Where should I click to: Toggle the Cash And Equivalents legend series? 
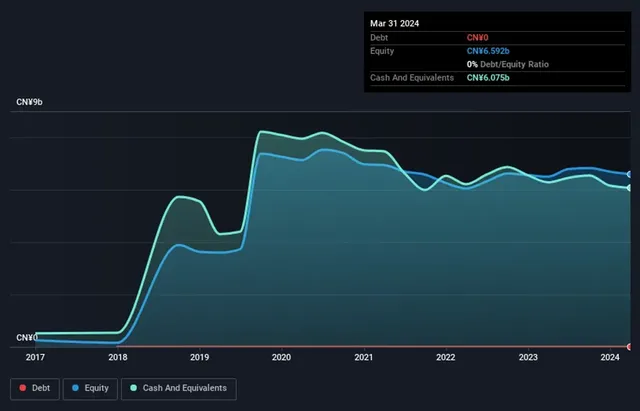[178, 388]
